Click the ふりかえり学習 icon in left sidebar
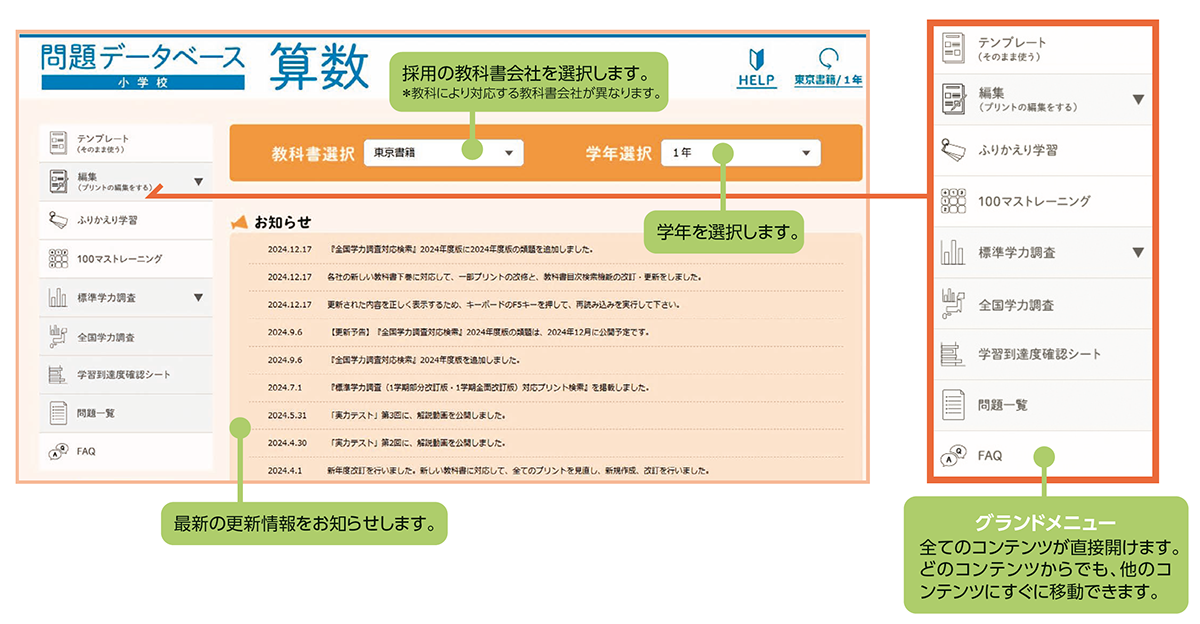This screenshot has width=1200, height=624. [x=58, y=218]
